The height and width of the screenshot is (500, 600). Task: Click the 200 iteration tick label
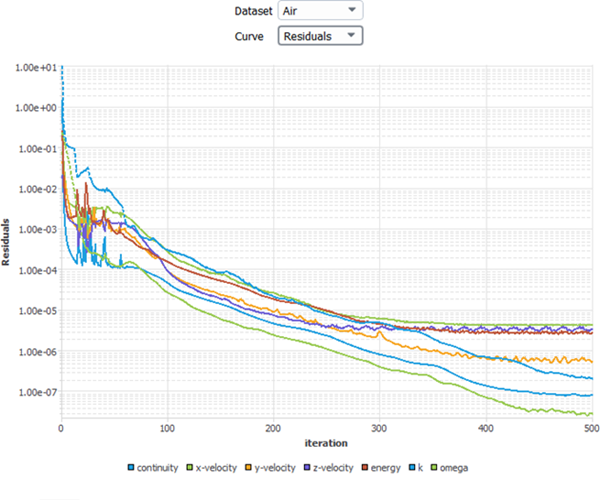pyautogui.click(x=273, y=428)
